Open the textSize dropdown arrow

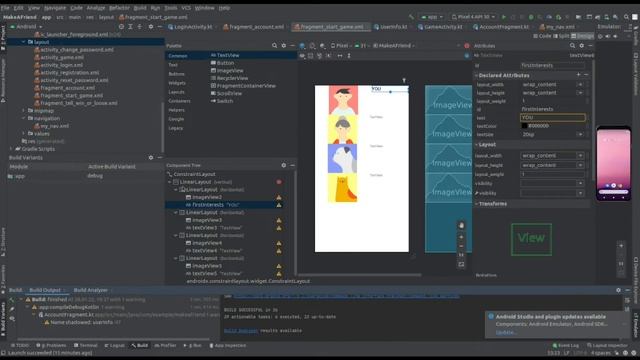click(x=580, y=134)
